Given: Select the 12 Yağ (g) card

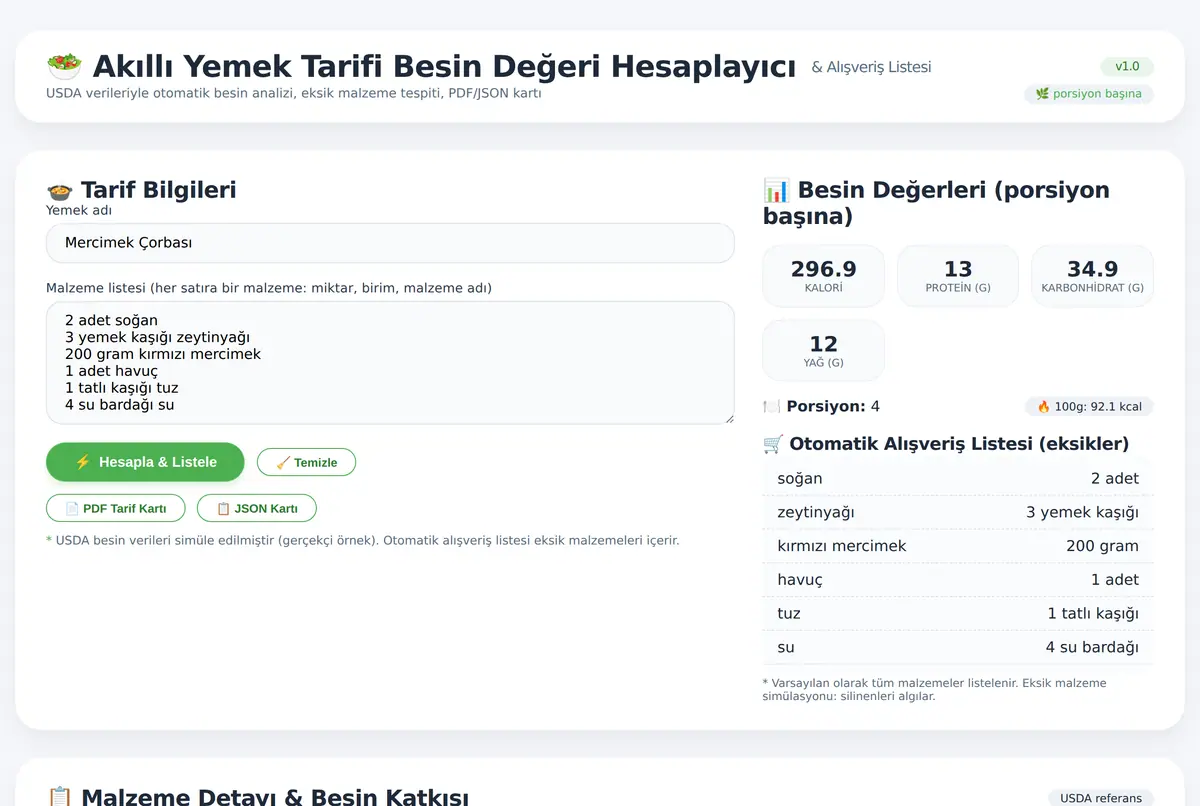Looking at the screenshot, I should [x=824, y=350].
